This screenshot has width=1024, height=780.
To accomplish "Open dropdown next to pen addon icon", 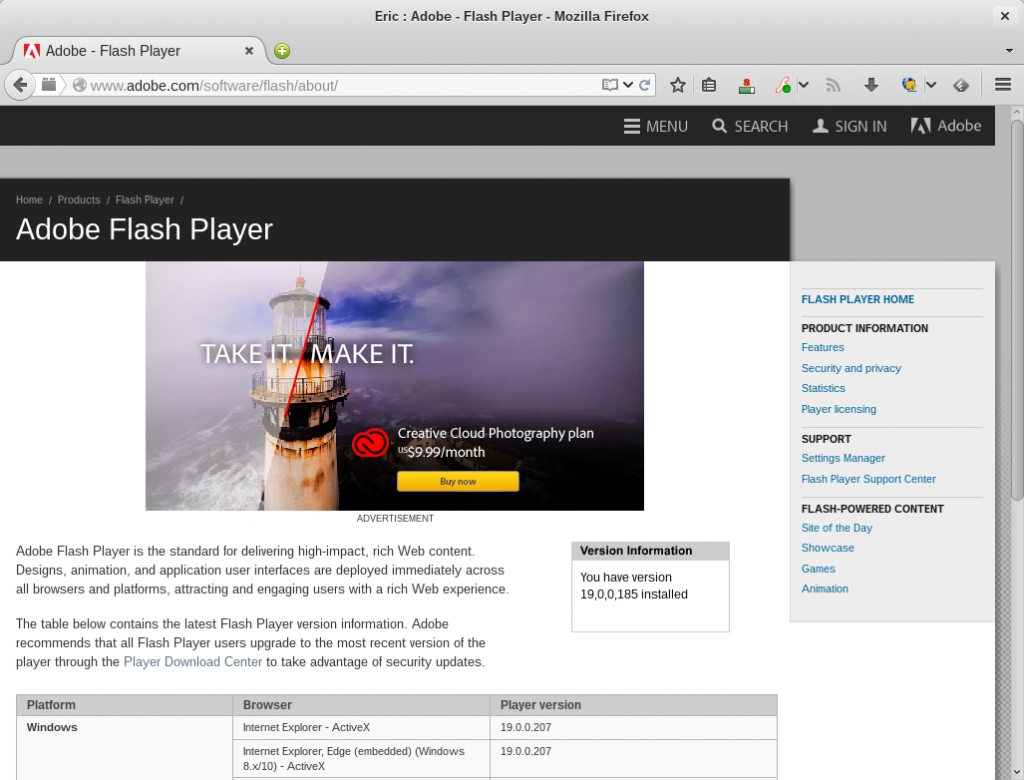I will click(x=804, y=85).
